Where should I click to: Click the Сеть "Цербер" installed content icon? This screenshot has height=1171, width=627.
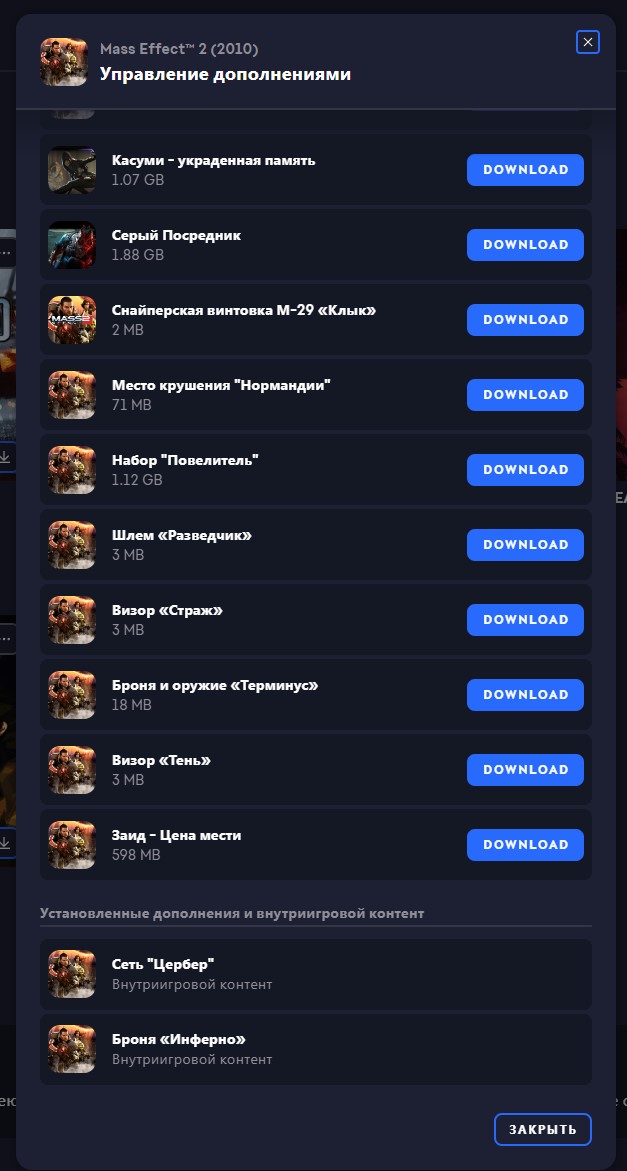(x=72, y=974)
